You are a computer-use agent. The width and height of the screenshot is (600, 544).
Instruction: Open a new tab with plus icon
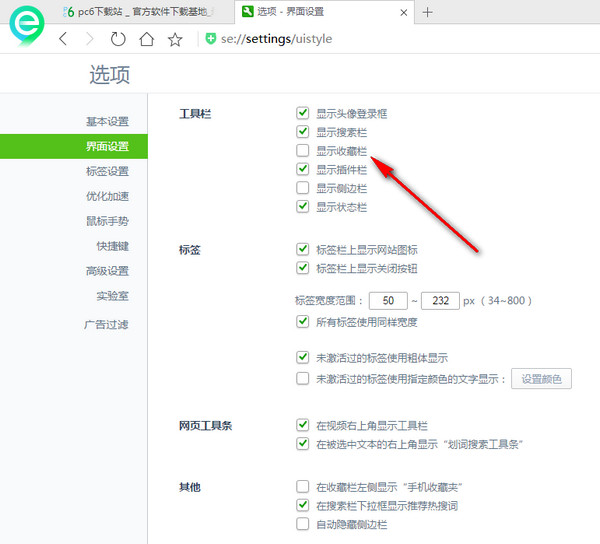(x=427, y=12)
